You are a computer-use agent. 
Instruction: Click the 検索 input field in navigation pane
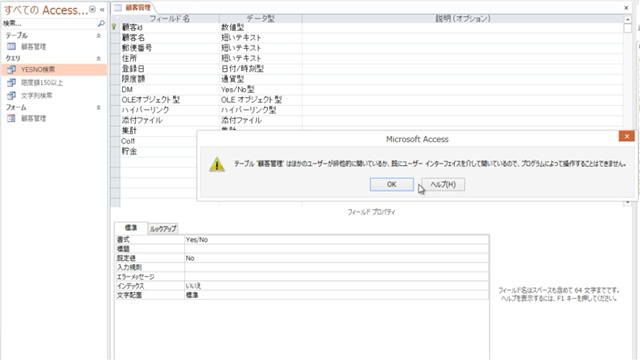pyautogui.click(x=49, y=24)
